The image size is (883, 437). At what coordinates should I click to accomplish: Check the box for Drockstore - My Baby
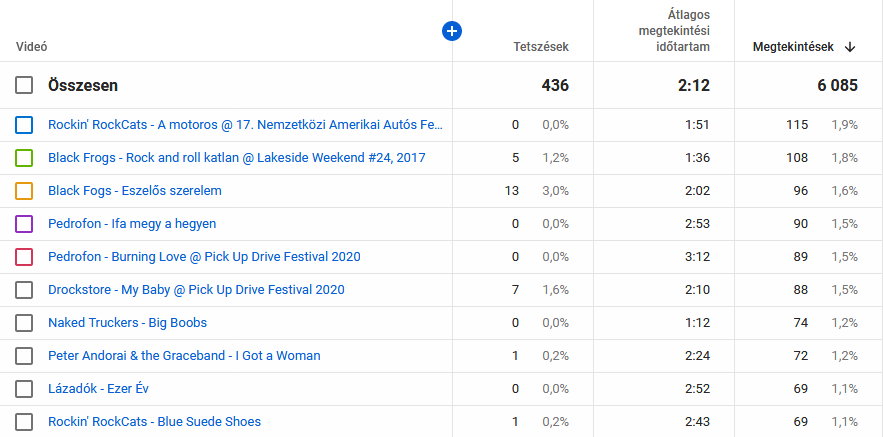point(25,290)
